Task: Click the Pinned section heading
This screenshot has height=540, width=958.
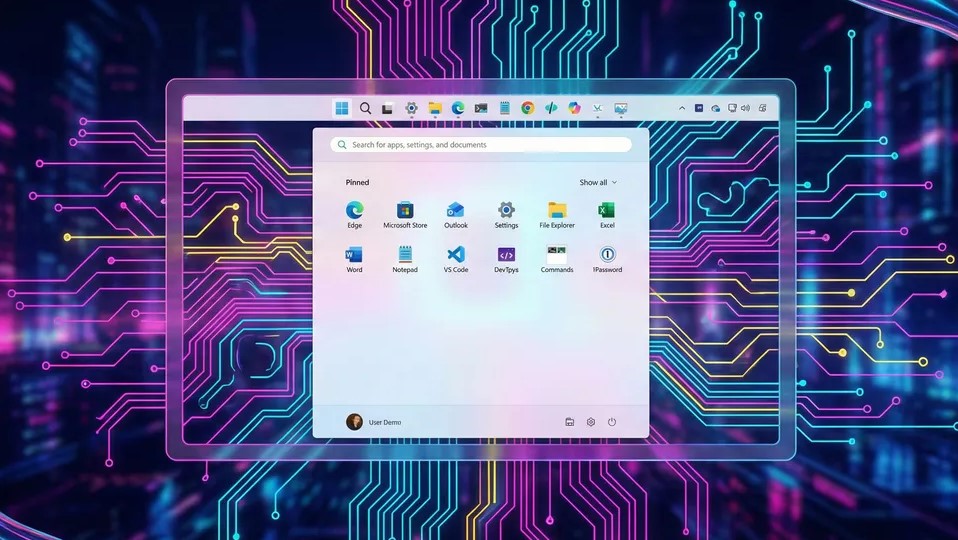Action: coord(357,182)
